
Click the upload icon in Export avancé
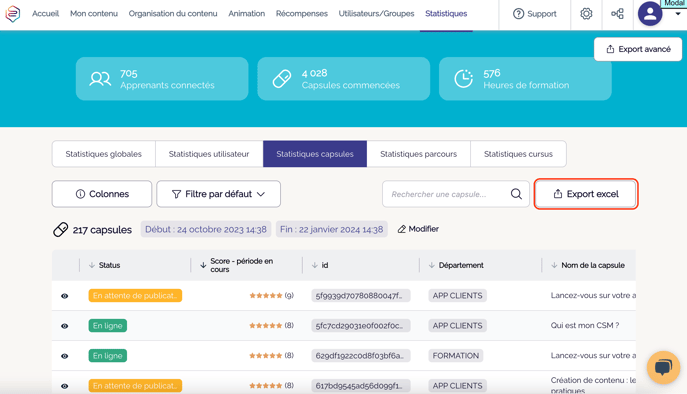pos(610,49)
